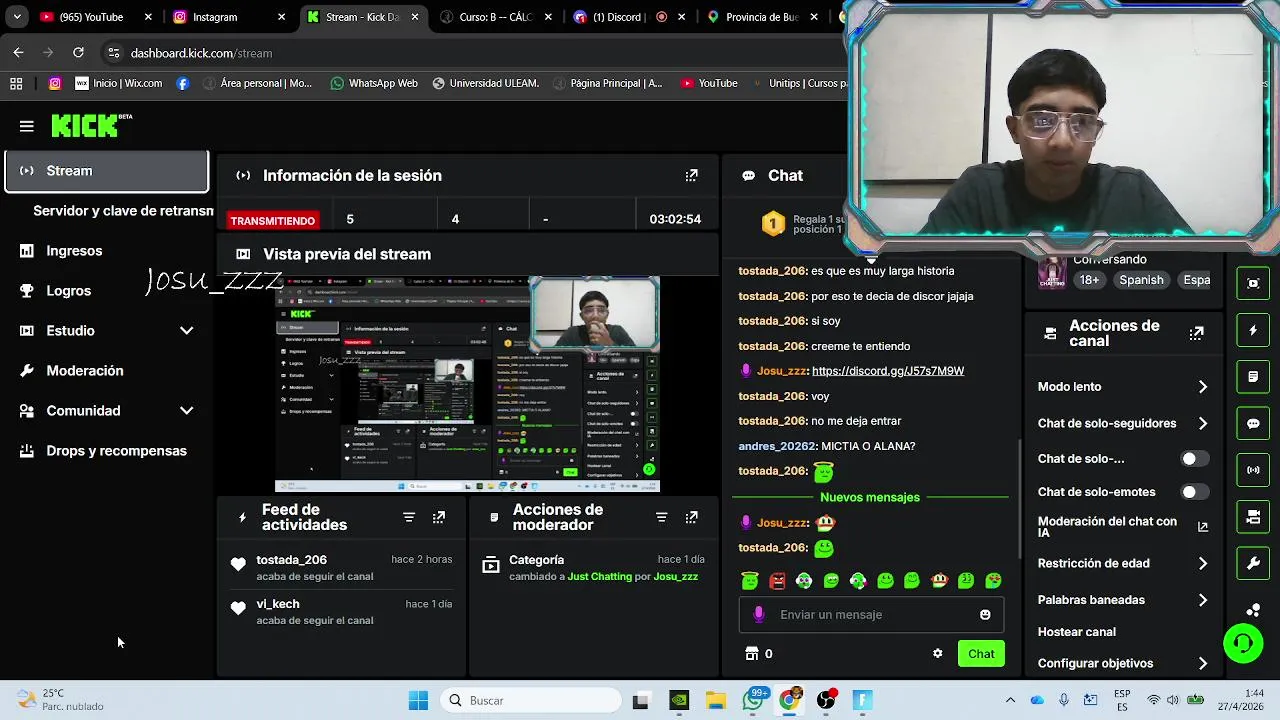Click Nuevos mensajes to jump down
Image resolution: width=1280 pixels, height=720 pixels.
point(870,497)
